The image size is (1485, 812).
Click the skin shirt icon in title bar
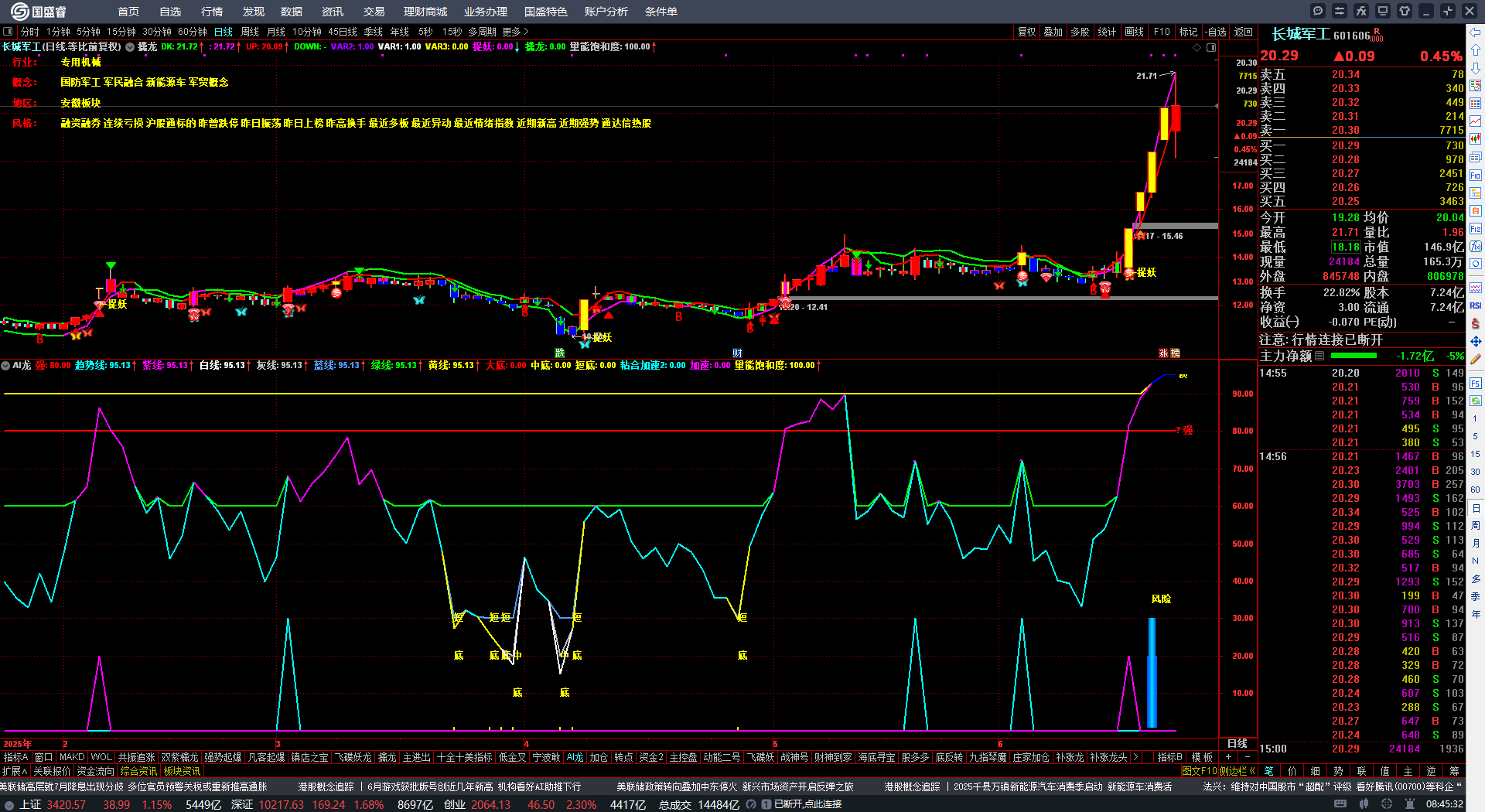point(1405,11)
